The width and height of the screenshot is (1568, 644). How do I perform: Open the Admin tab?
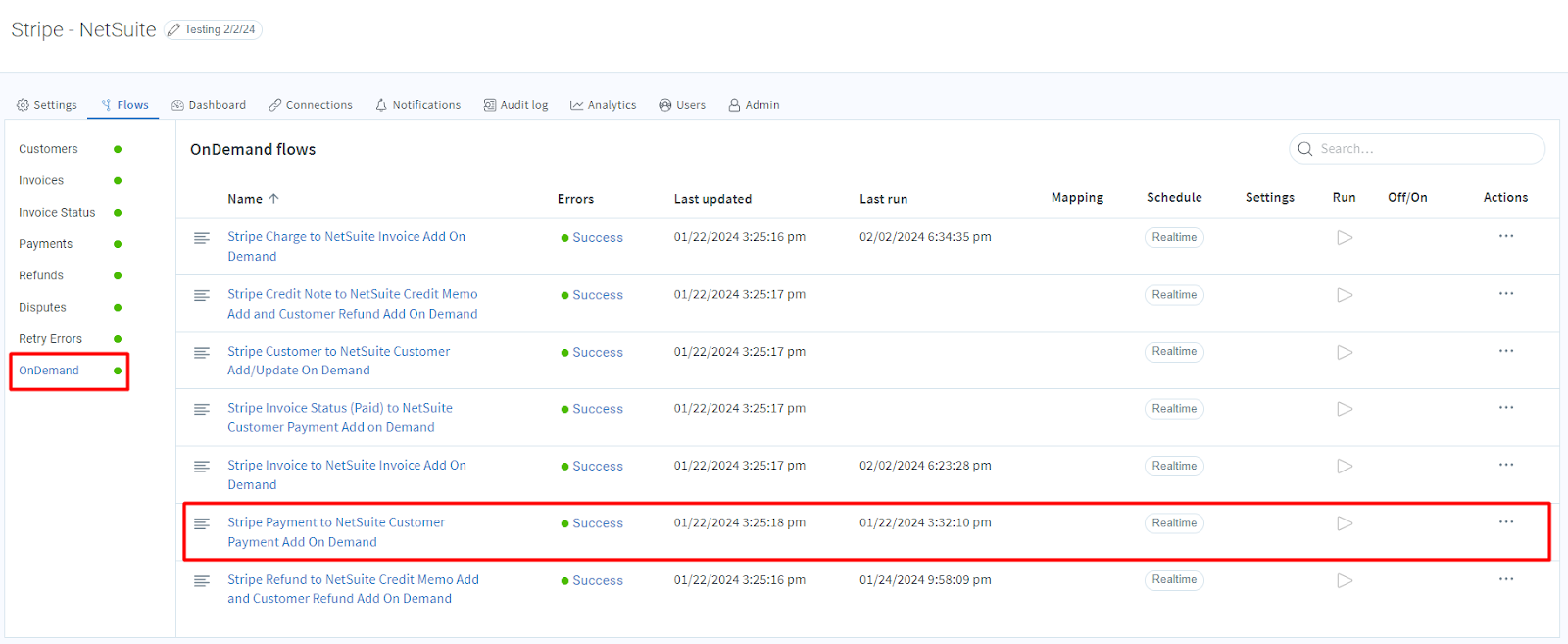pyautogui.click(x=754, y=105)
